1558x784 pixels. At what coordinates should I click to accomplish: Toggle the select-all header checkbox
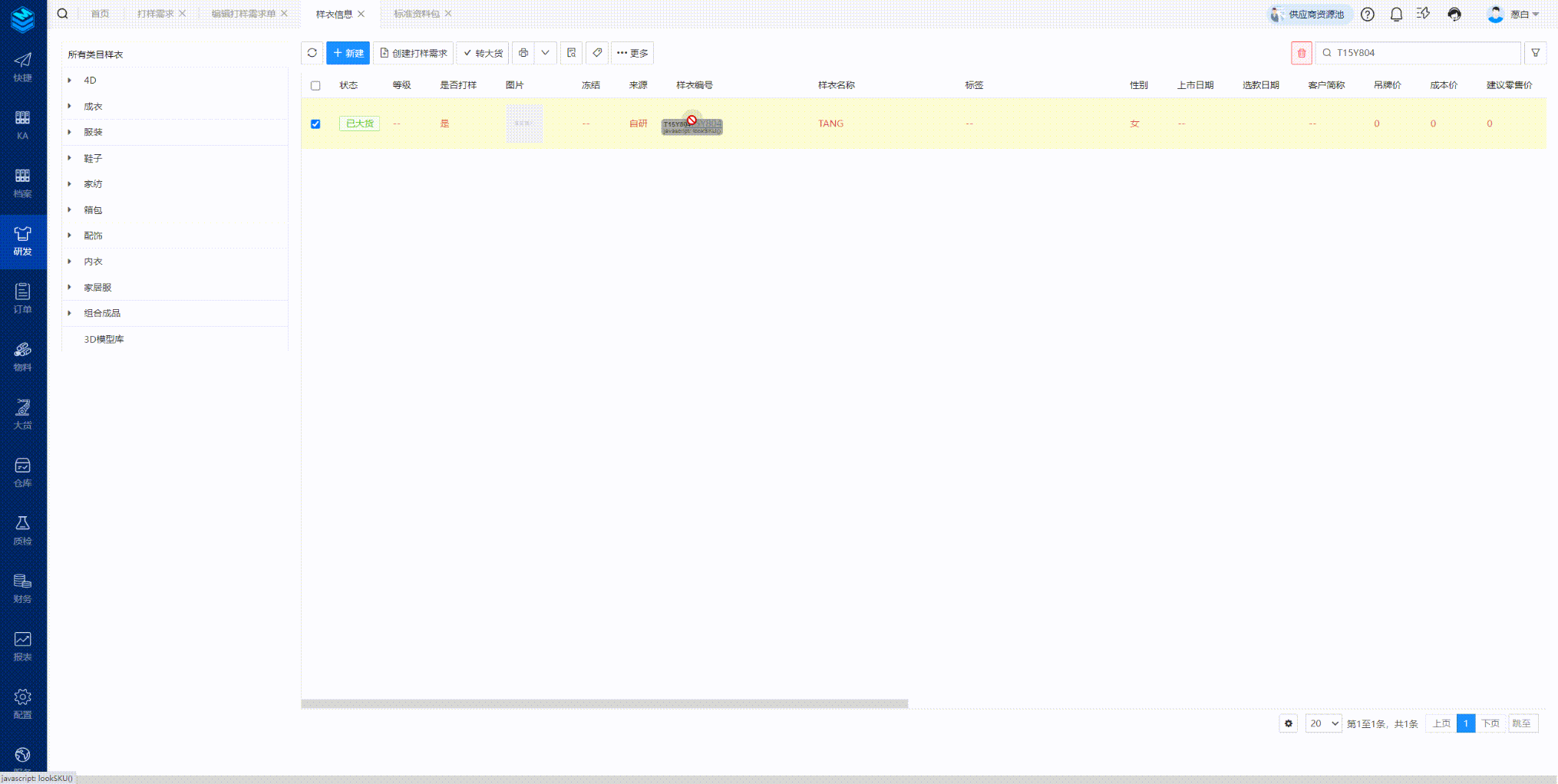[x=315, y=85]
